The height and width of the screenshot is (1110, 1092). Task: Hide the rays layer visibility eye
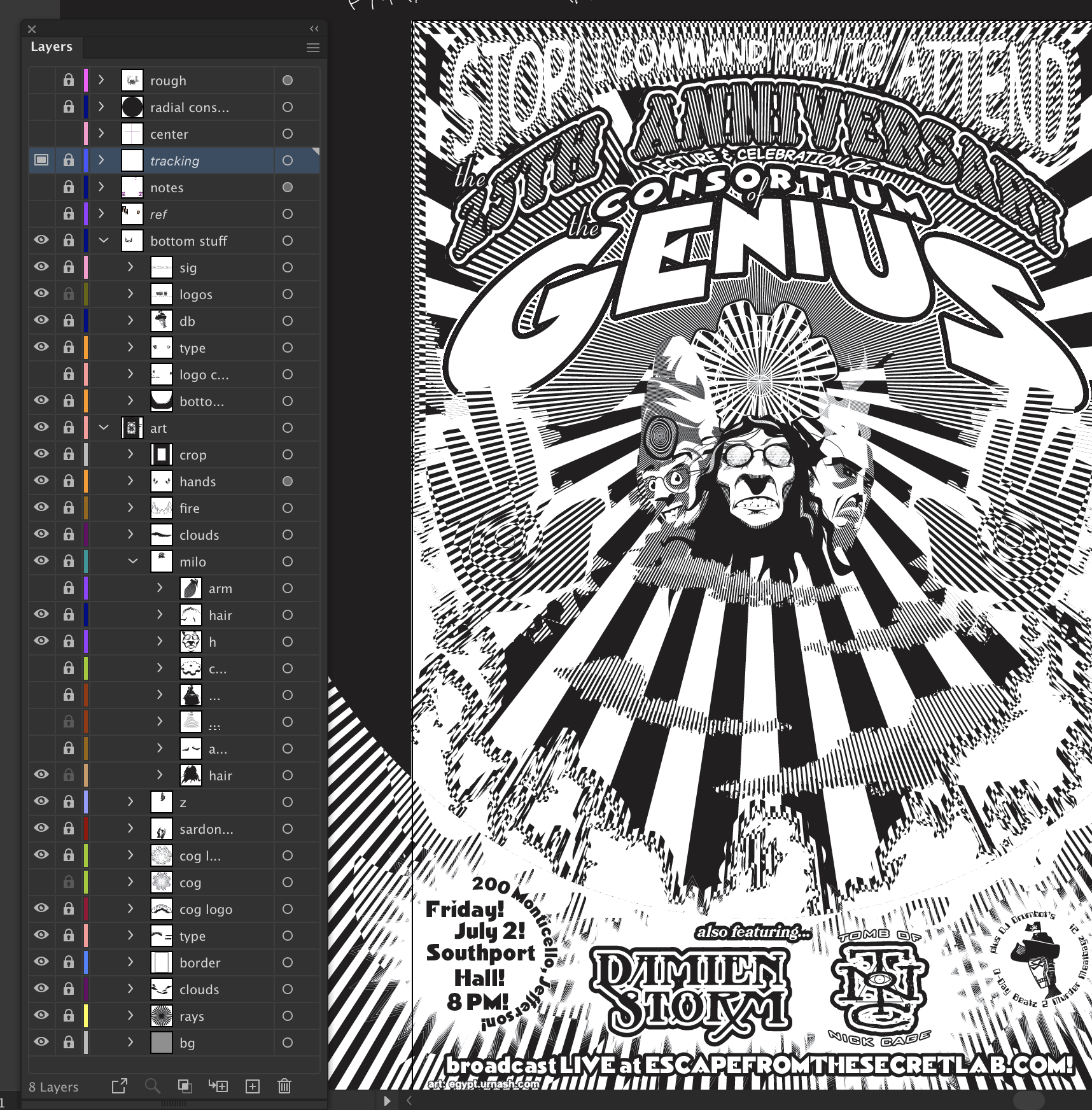pyautogui.click(x=41, y=1016)
